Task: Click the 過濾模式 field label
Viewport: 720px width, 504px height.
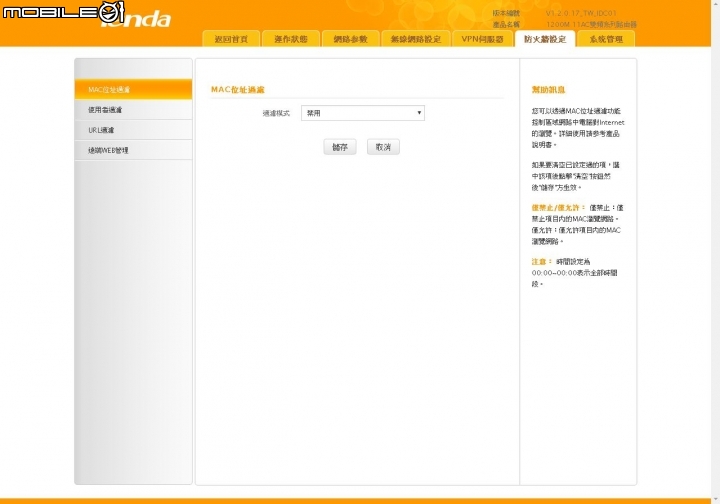Action: pos(276,113)
